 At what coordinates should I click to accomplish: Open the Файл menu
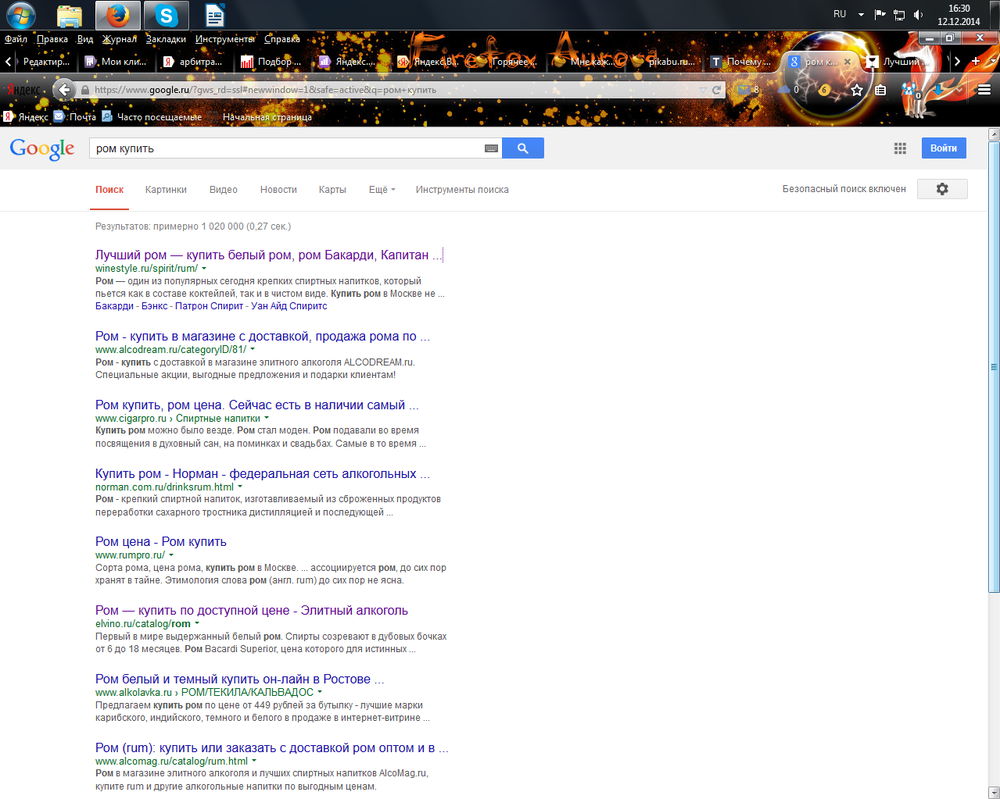16,39
